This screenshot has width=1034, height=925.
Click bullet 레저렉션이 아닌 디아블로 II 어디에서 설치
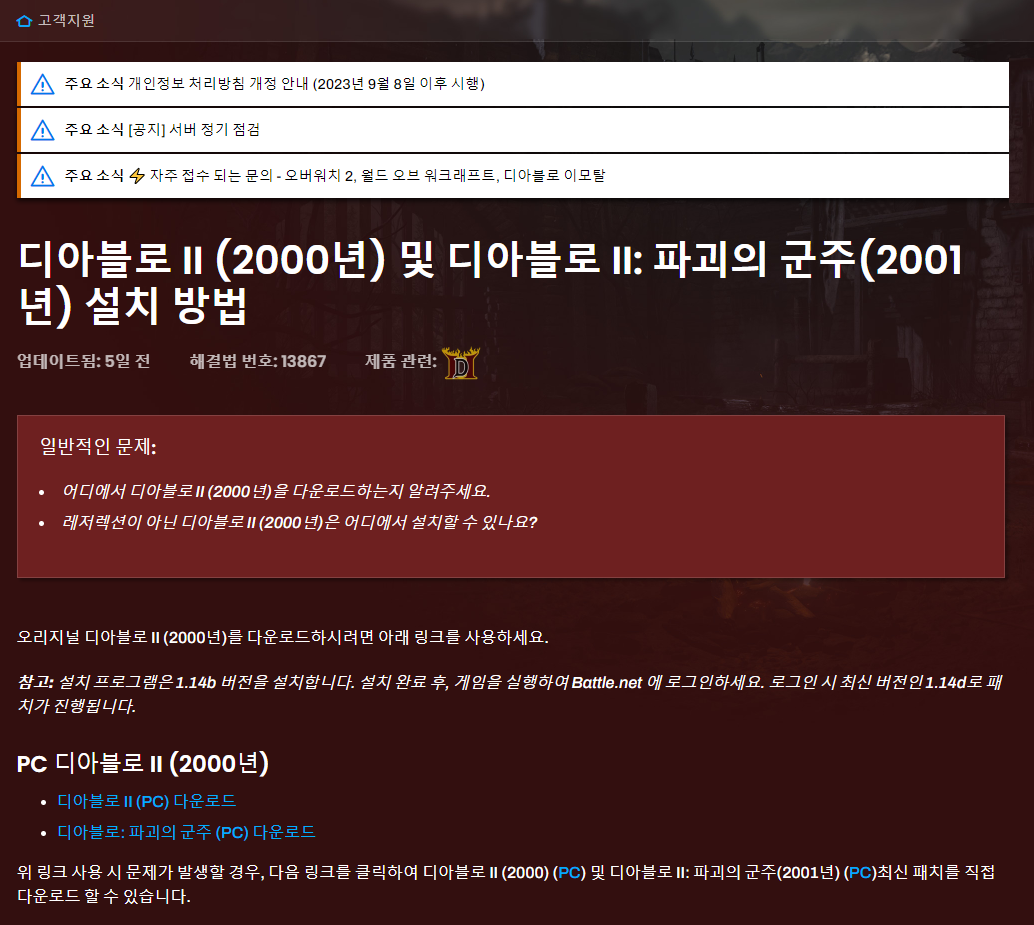coord(299,522)
